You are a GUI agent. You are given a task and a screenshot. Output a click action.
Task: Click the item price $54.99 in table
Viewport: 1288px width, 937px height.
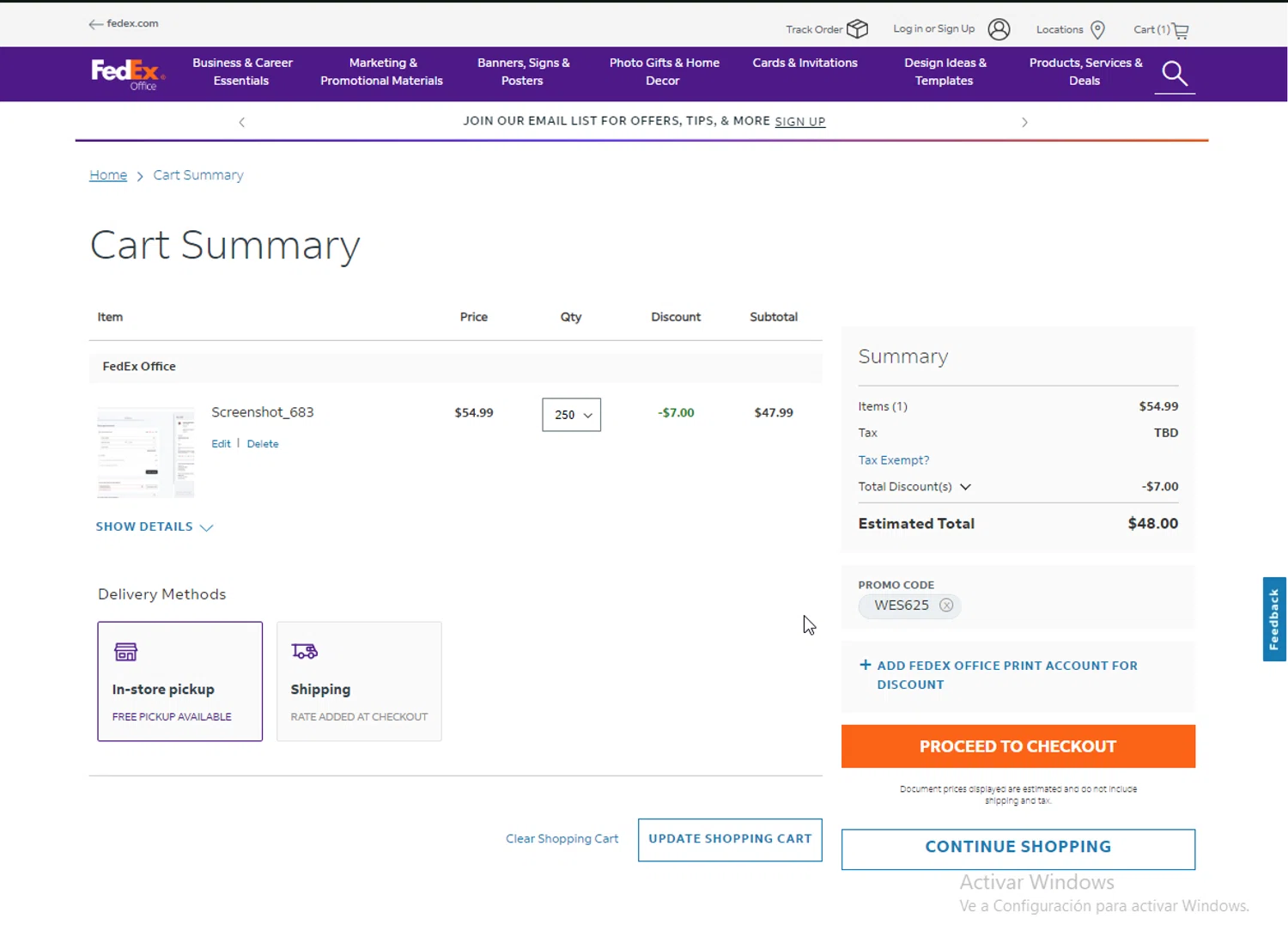474,413
